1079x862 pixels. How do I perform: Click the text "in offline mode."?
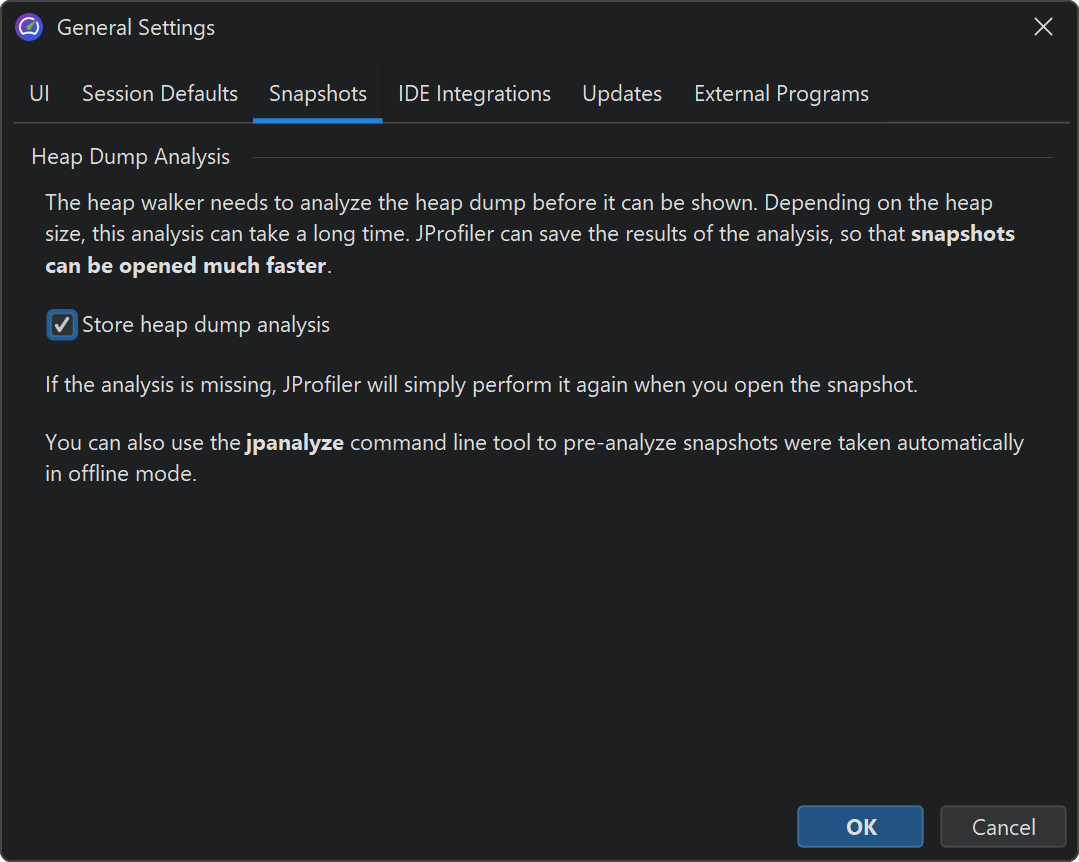point(121,474)
